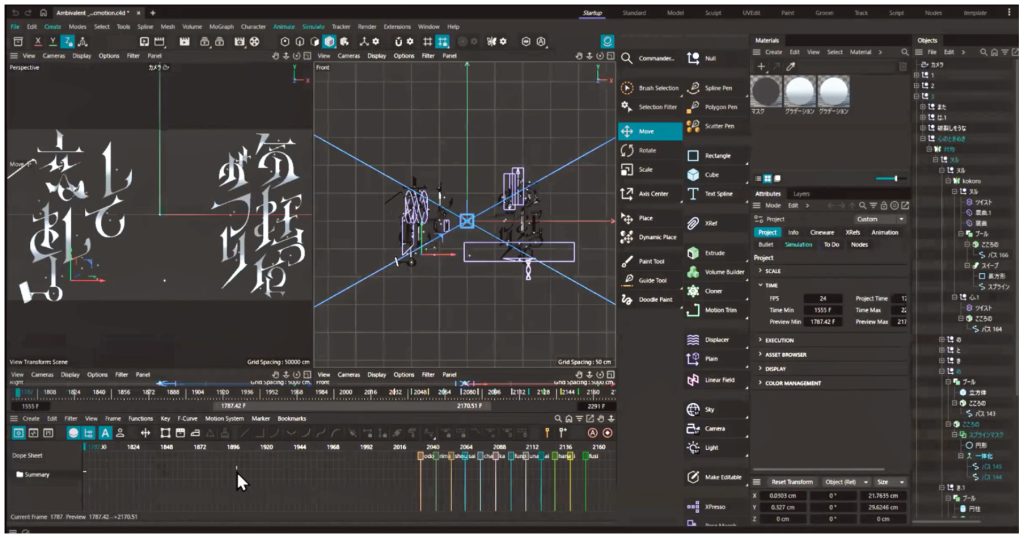The image size is (1024, 538).
Task: Expand object "1" in Objects tree
Action: [918, 75]
